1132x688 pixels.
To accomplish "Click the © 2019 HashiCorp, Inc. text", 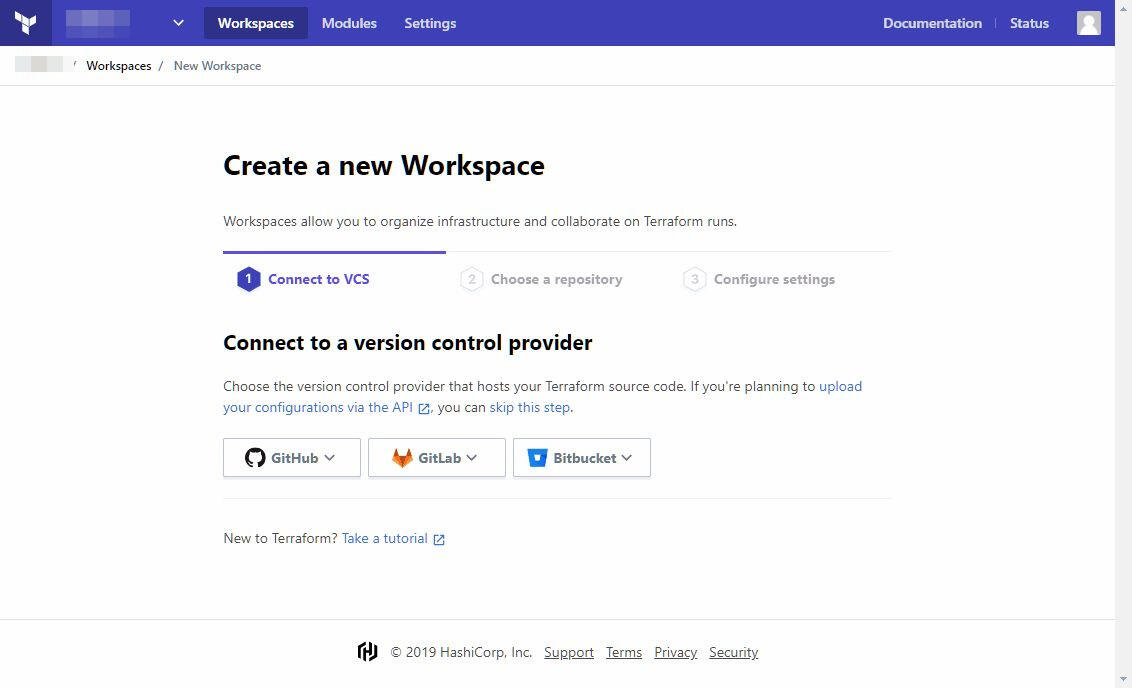I will coord(461,652).
